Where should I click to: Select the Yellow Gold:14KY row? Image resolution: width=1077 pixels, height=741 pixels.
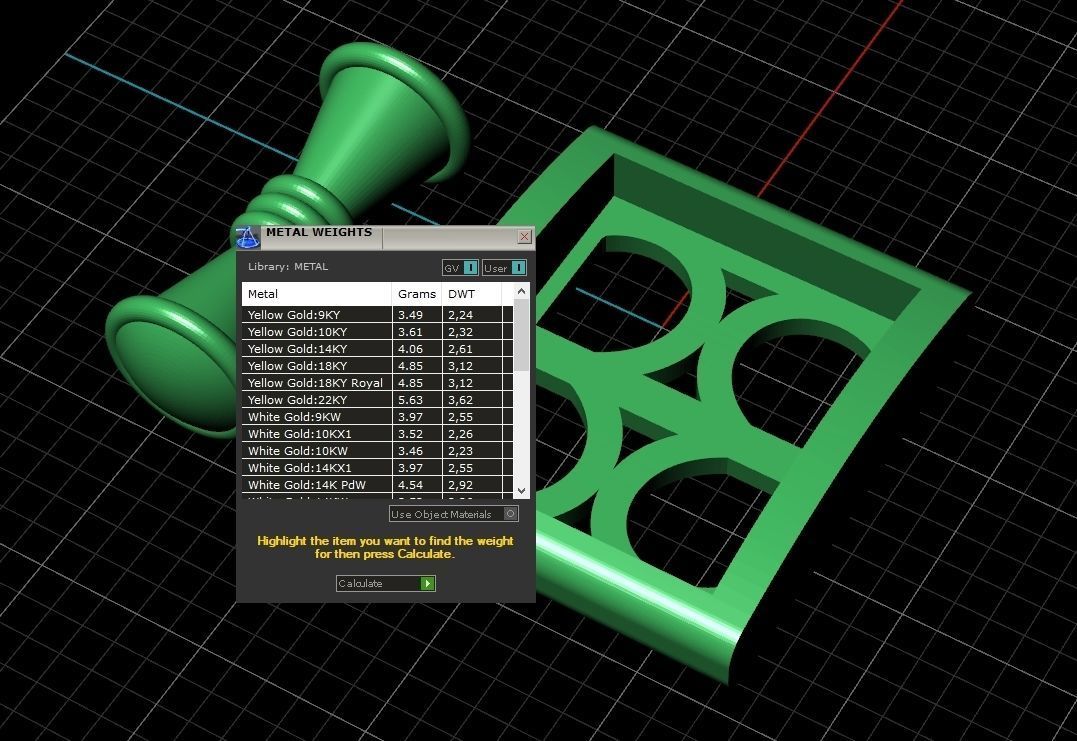pos(377,349)
